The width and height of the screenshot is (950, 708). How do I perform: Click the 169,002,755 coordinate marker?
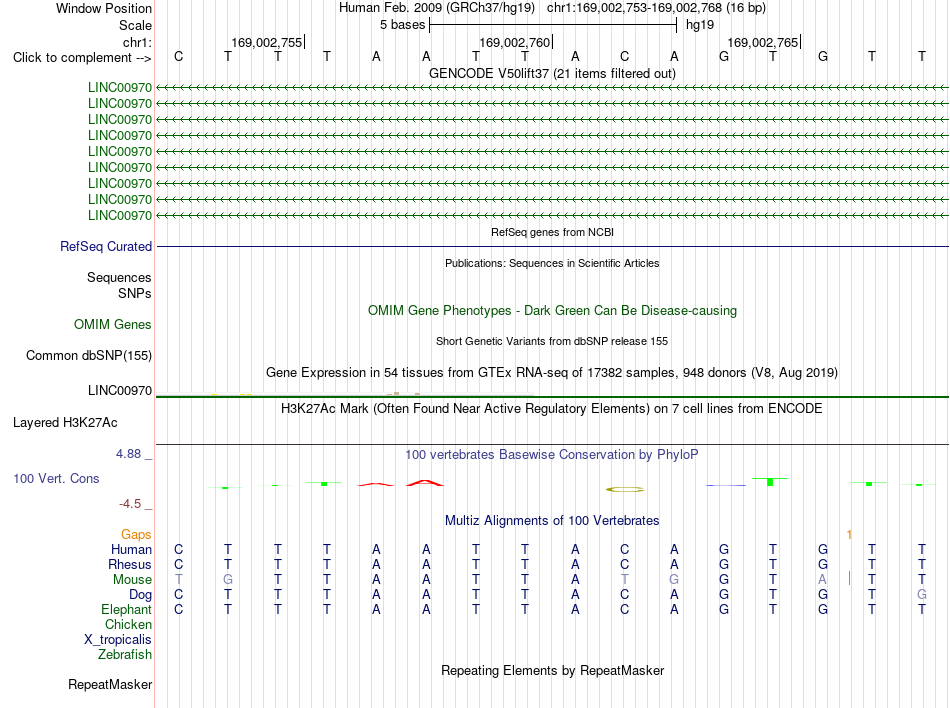pos(267,42)
